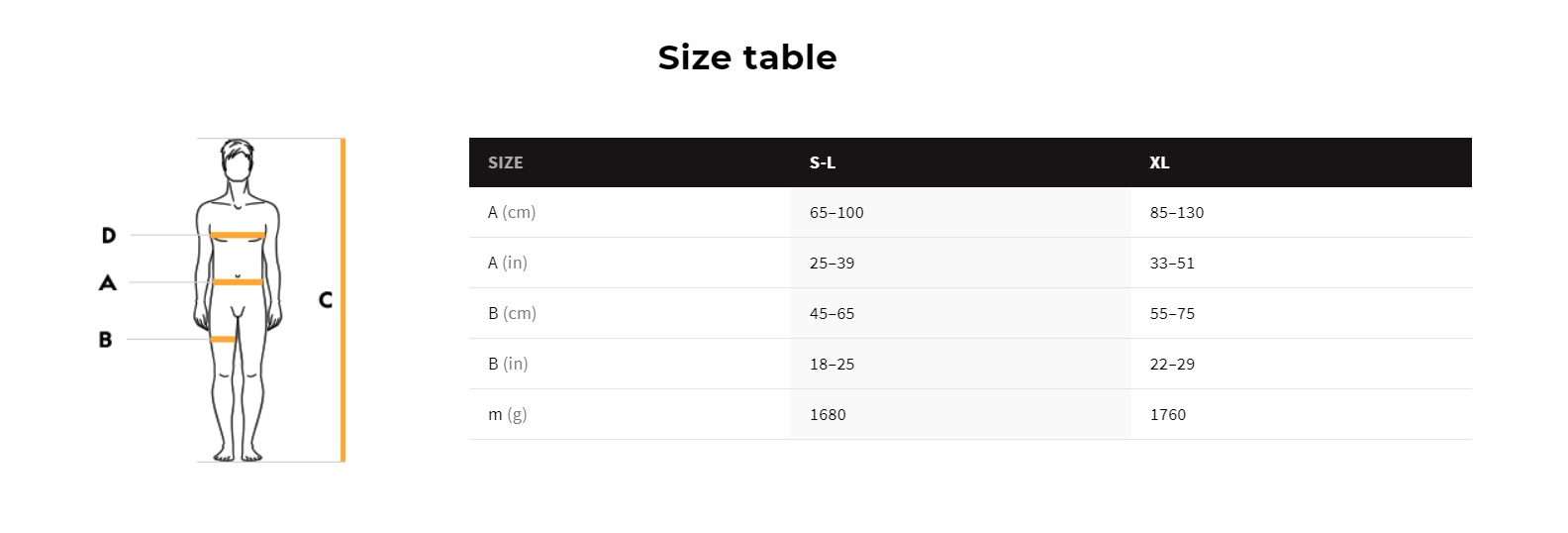Viewport: 1568px width, 533px height.
Task: Select the XL column header
Action: (1159, 162)
